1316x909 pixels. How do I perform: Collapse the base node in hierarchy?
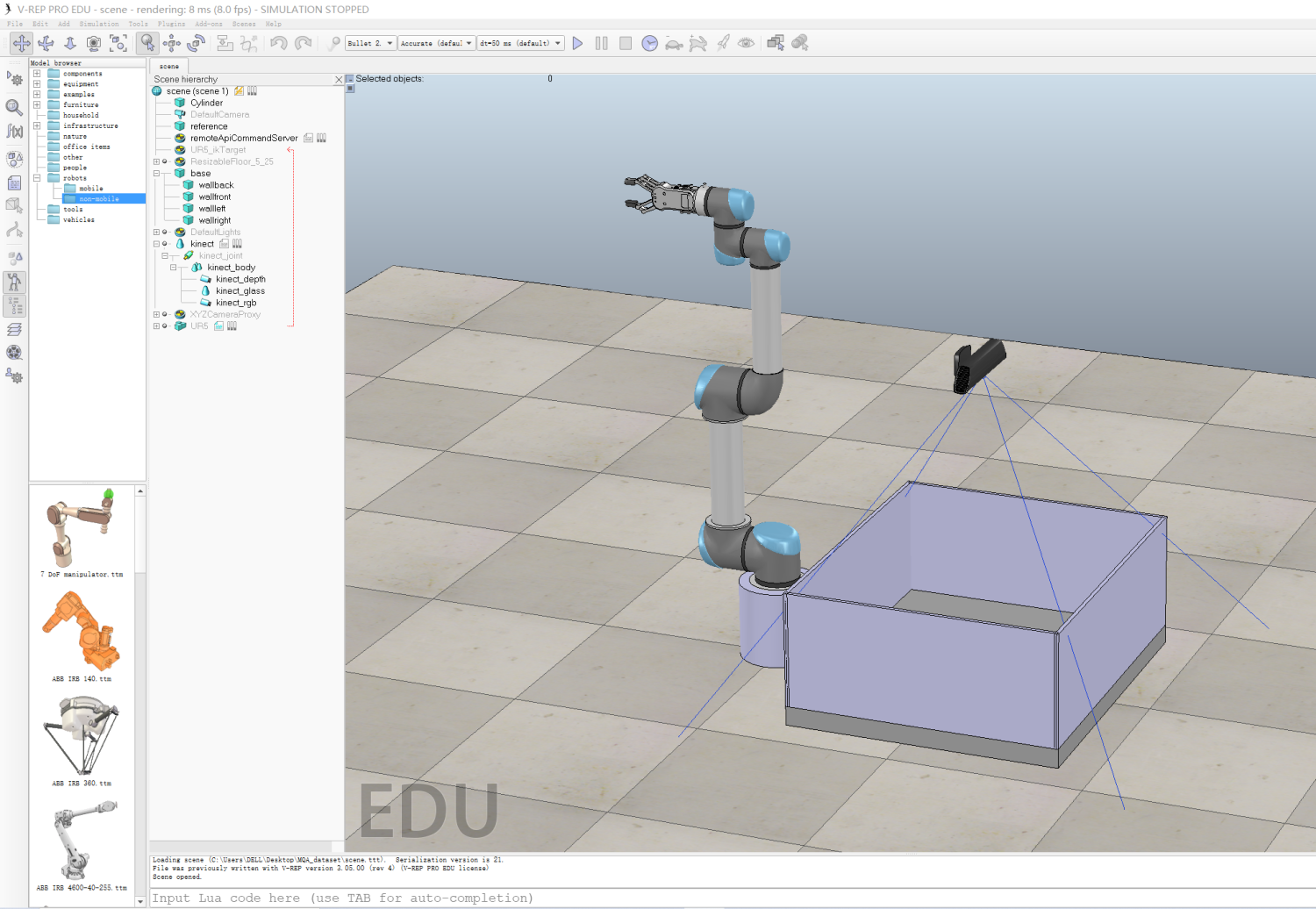click(157, 174)
